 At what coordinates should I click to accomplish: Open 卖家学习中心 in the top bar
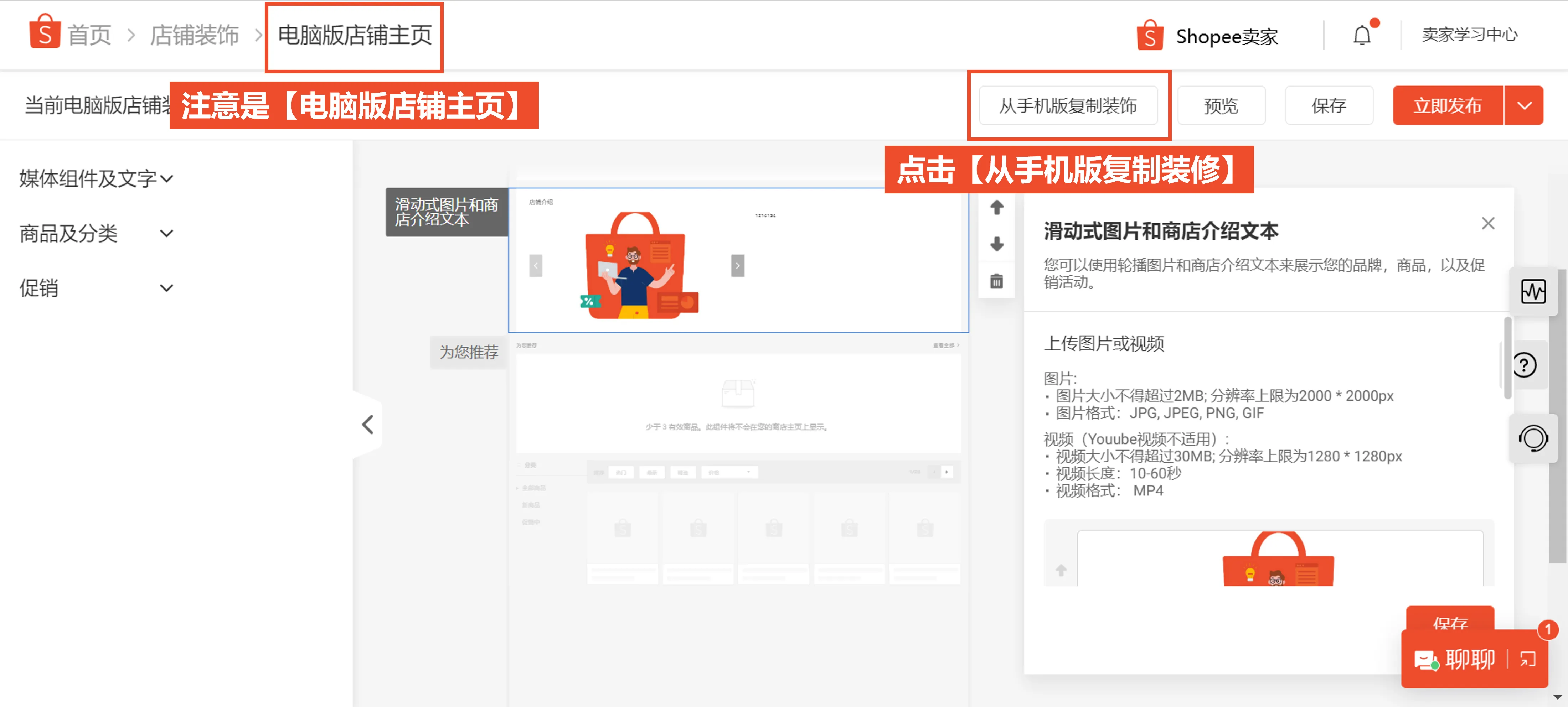[x=1471, y=35]
